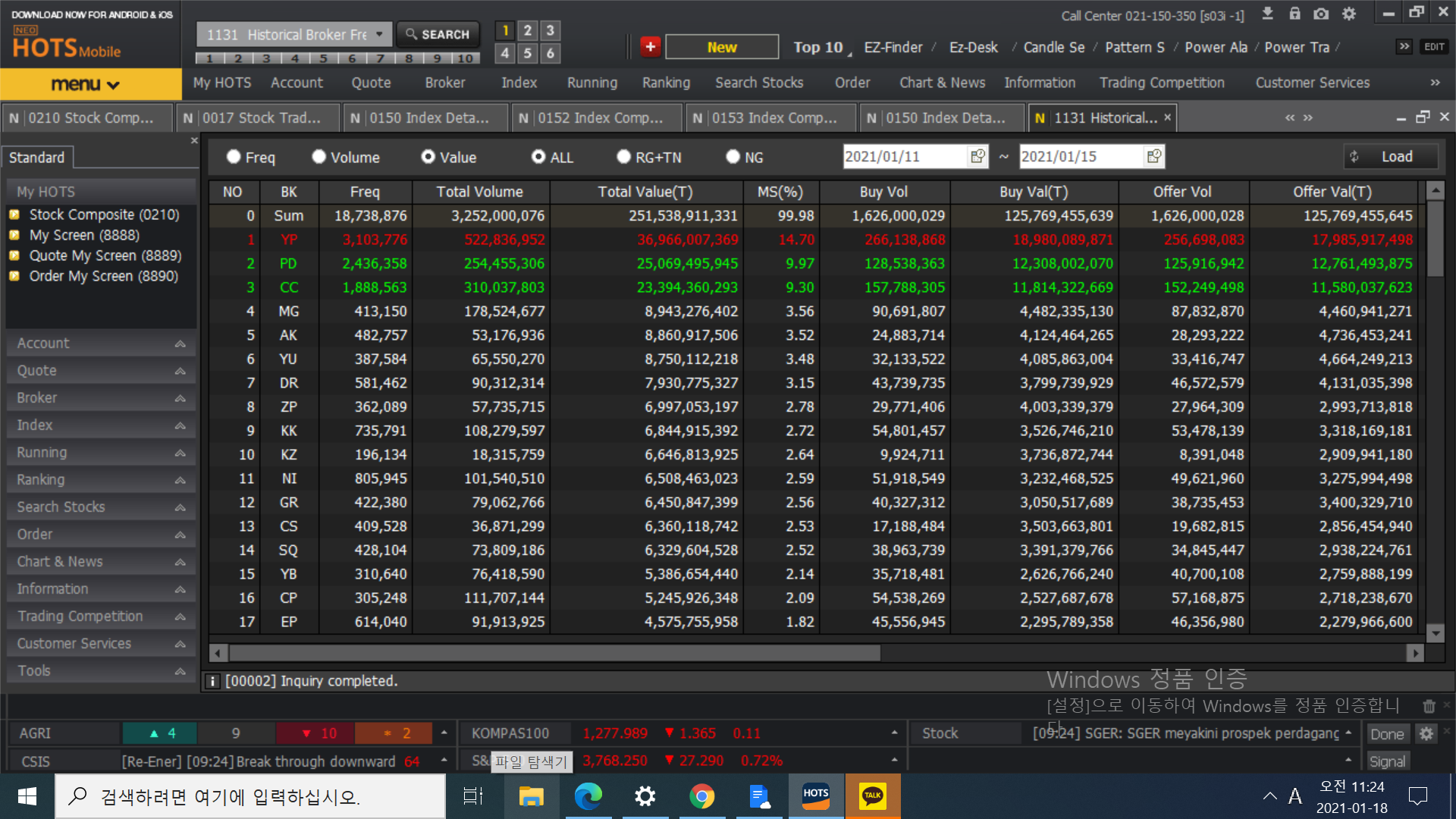Expand the Search Stocks sidebar section

101,507
